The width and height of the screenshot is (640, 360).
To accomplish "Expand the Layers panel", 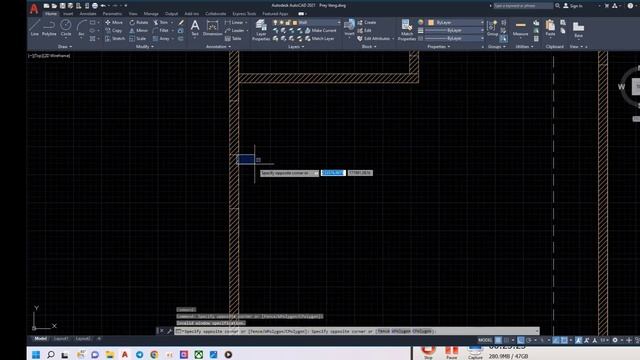I will pyautogui.click(x=296, y=47).
